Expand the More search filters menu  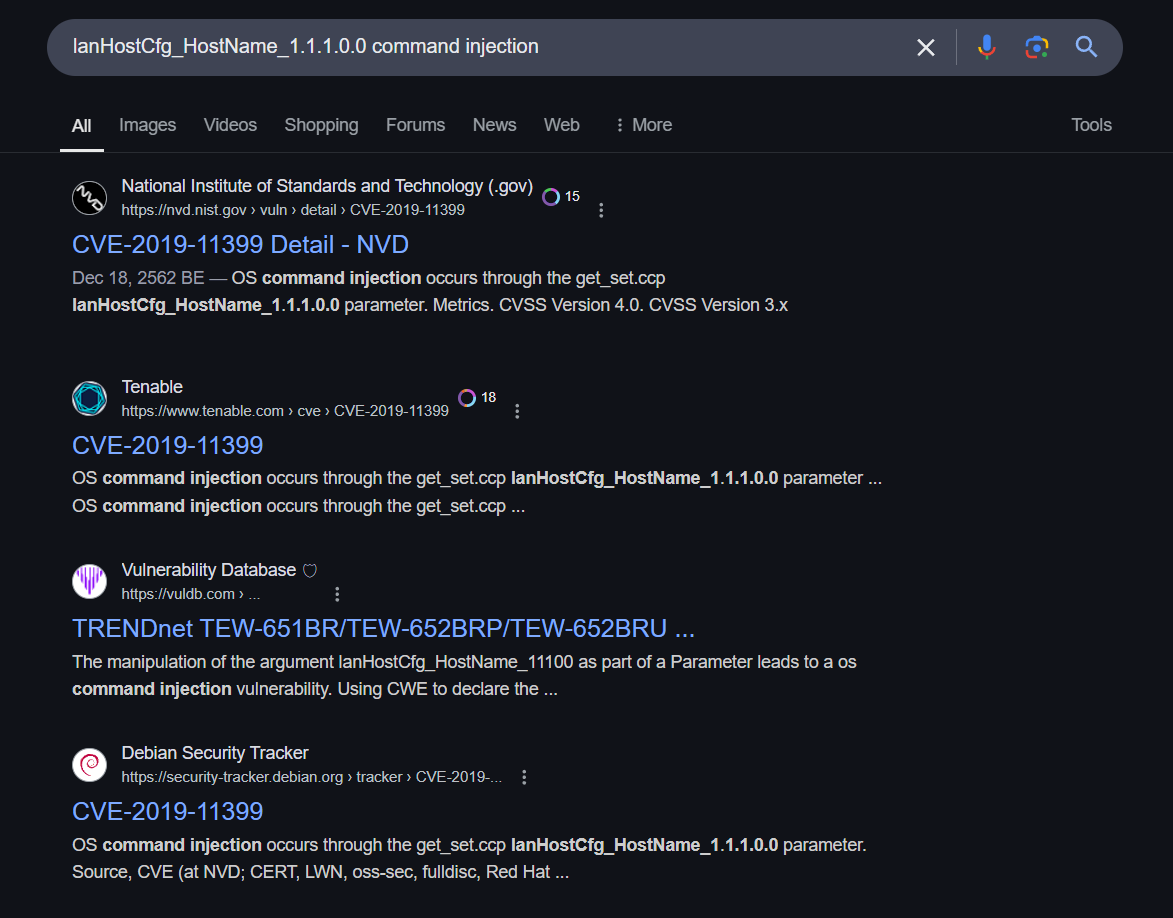(643, 125)
